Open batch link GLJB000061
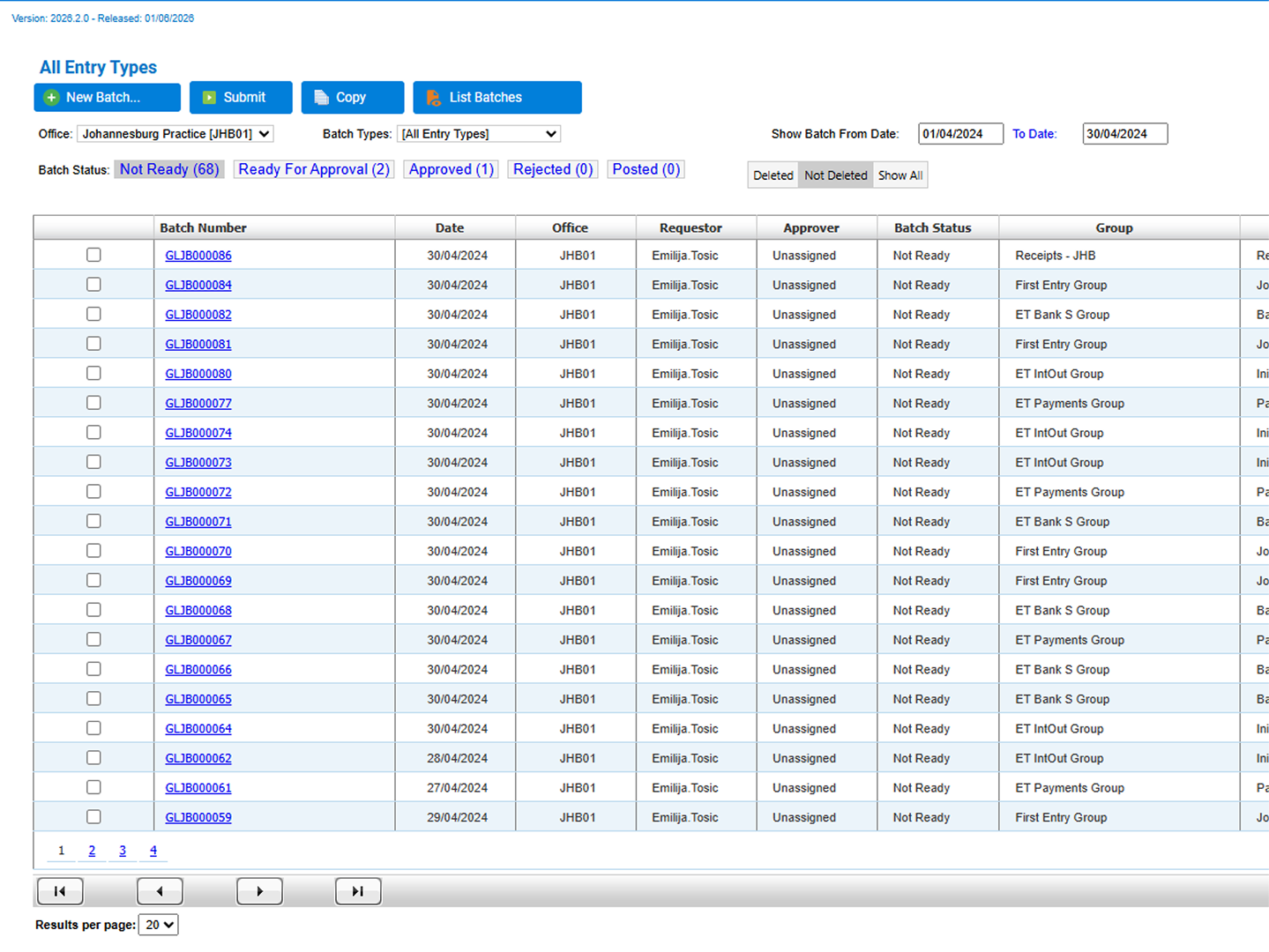The width and height of the screenshot is (1269, 952). click(x=198, y=788)
